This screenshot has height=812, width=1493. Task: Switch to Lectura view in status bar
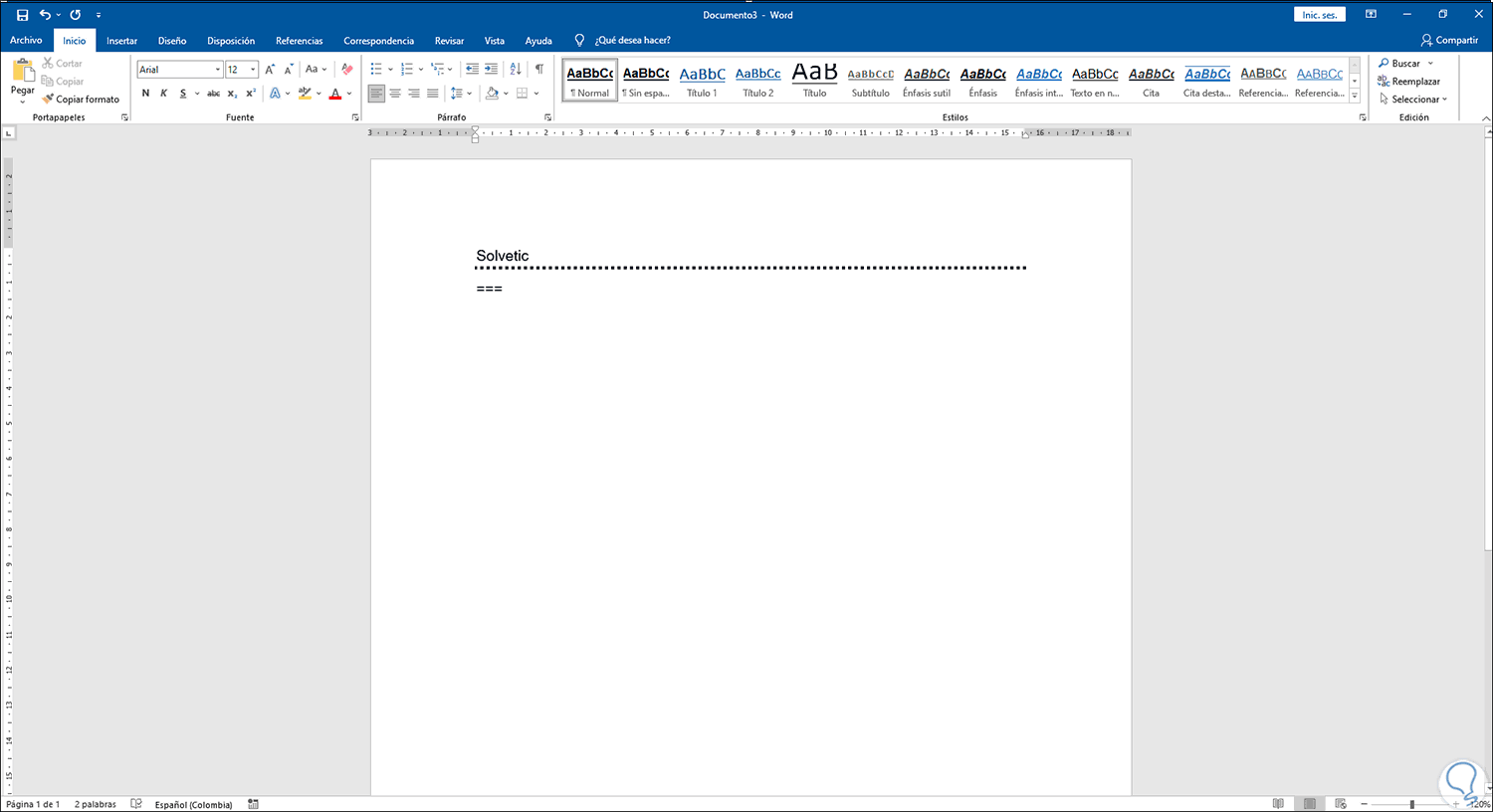[x=1278, y=803]
